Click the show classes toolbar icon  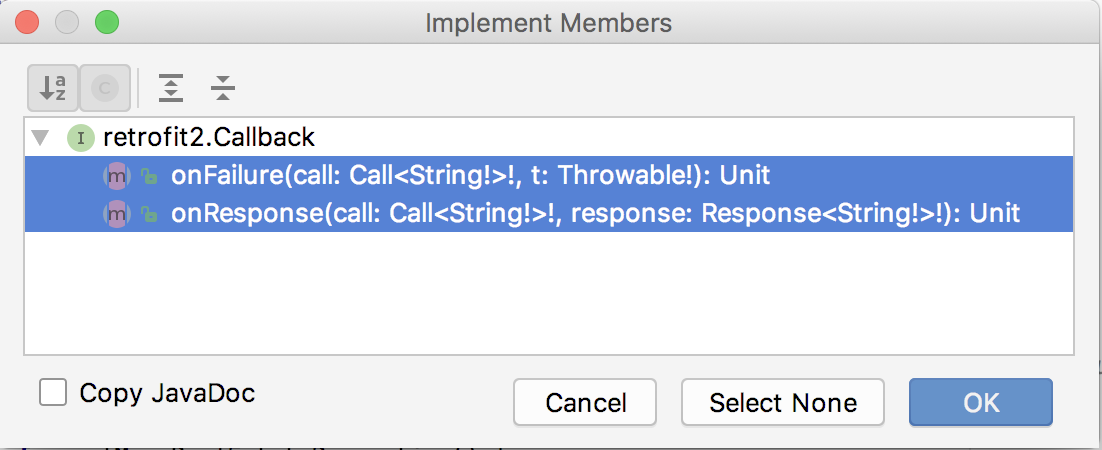pos(105,89)
